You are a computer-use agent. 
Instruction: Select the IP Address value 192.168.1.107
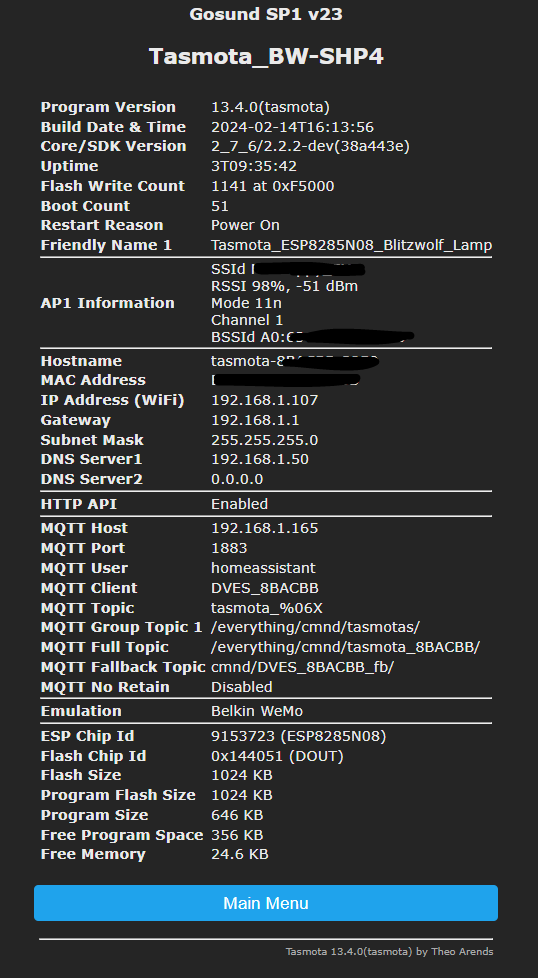pos(264,400)
